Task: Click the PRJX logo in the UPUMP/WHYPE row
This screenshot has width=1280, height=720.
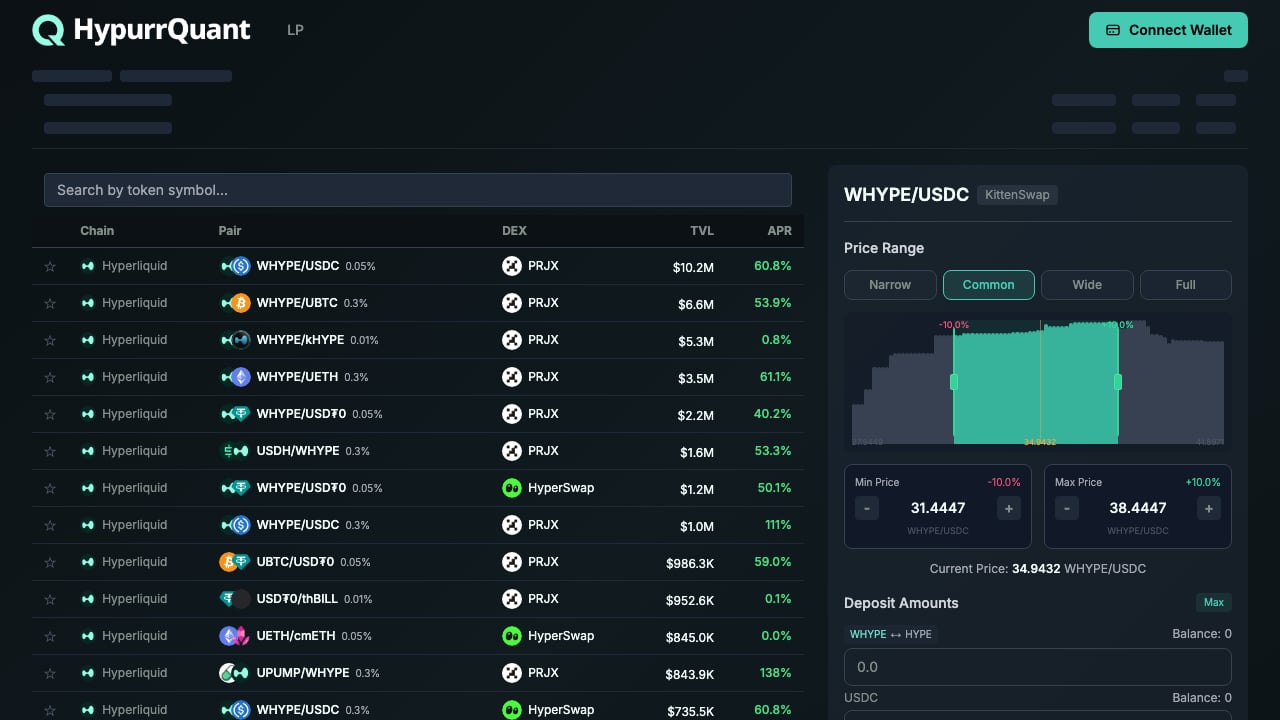Action: [512, 673]
